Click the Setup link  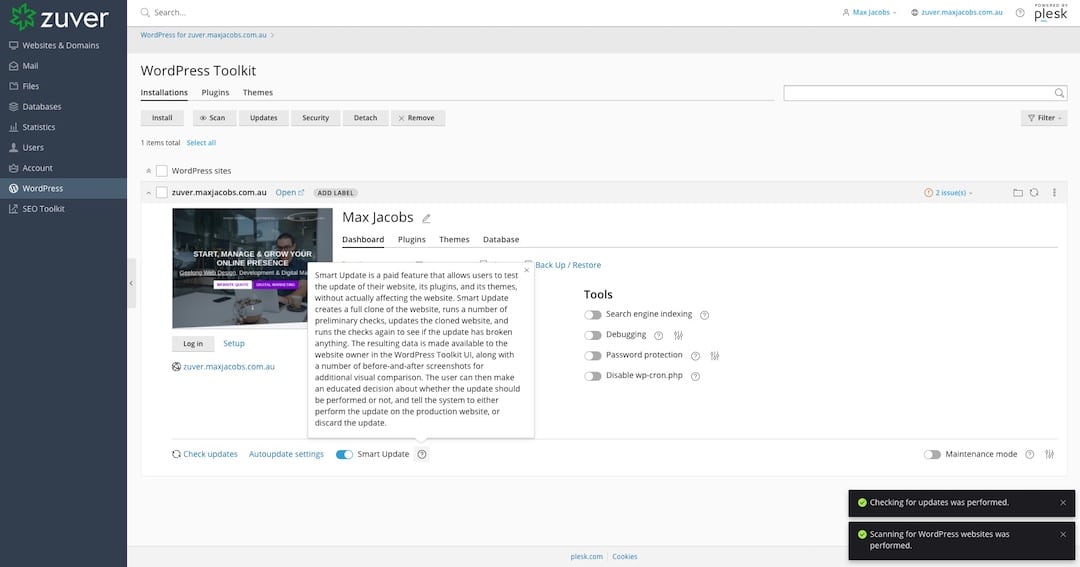233,343
